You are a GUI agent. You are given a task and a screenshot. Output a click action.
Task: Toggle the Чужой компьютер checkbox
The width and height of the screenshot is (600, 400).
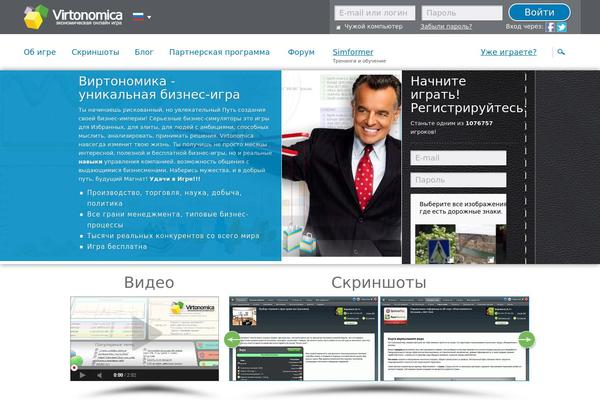coord(338,27)
